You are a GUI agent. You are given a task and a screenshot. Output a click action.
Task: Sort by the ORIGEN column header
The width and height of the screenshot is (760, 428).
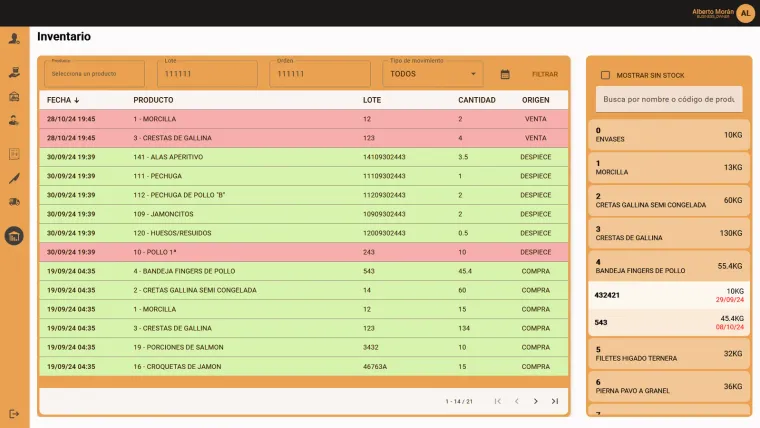tap(536, 100)
